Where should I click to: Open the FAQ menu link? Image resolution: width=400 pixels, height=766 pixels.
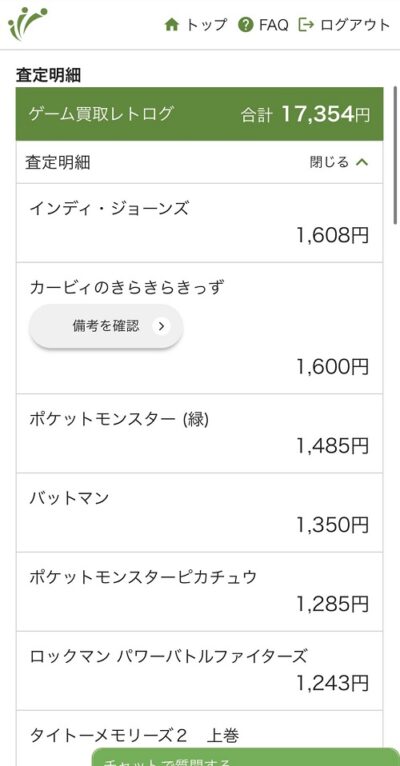point(264,24)
